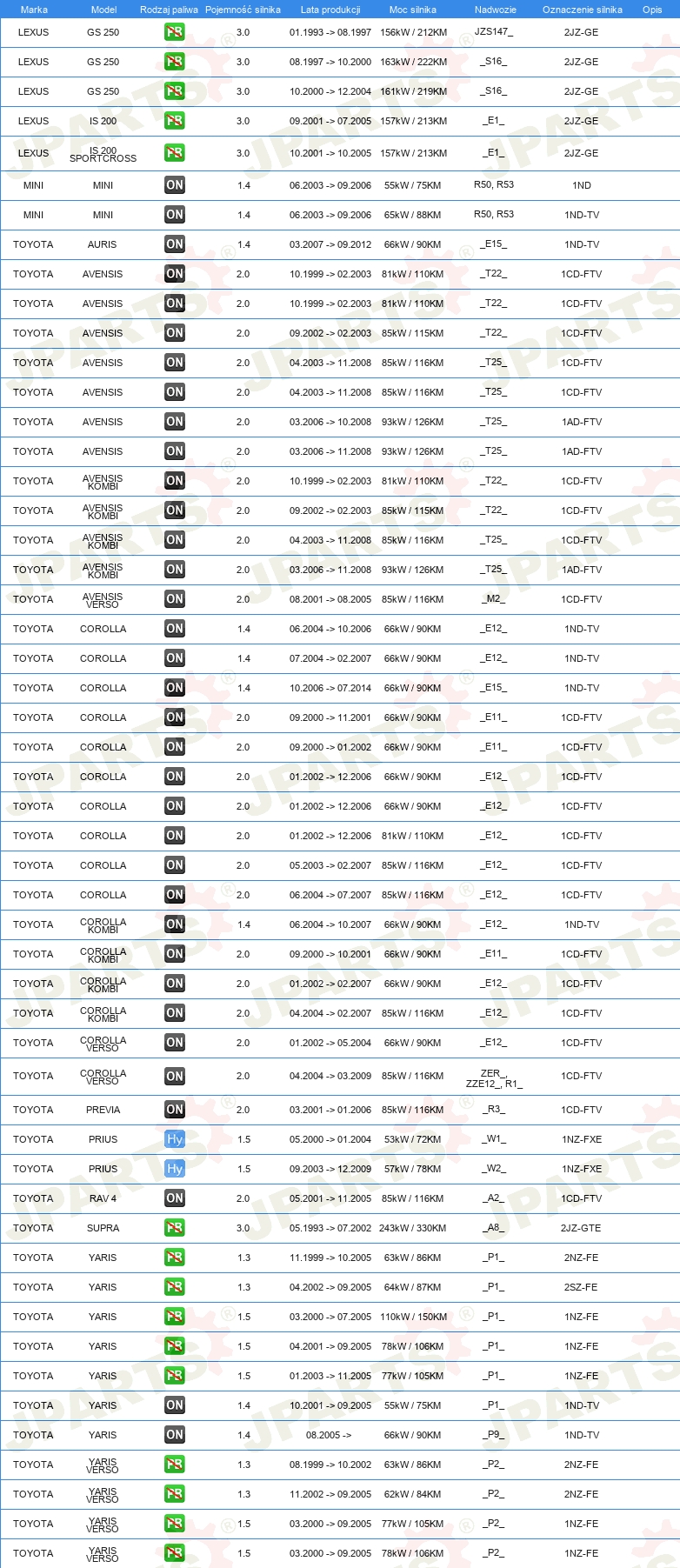Select production years 05.1993 -> 07.2002
This screenshot has width=680, height=1568.
click(330, 1228)
